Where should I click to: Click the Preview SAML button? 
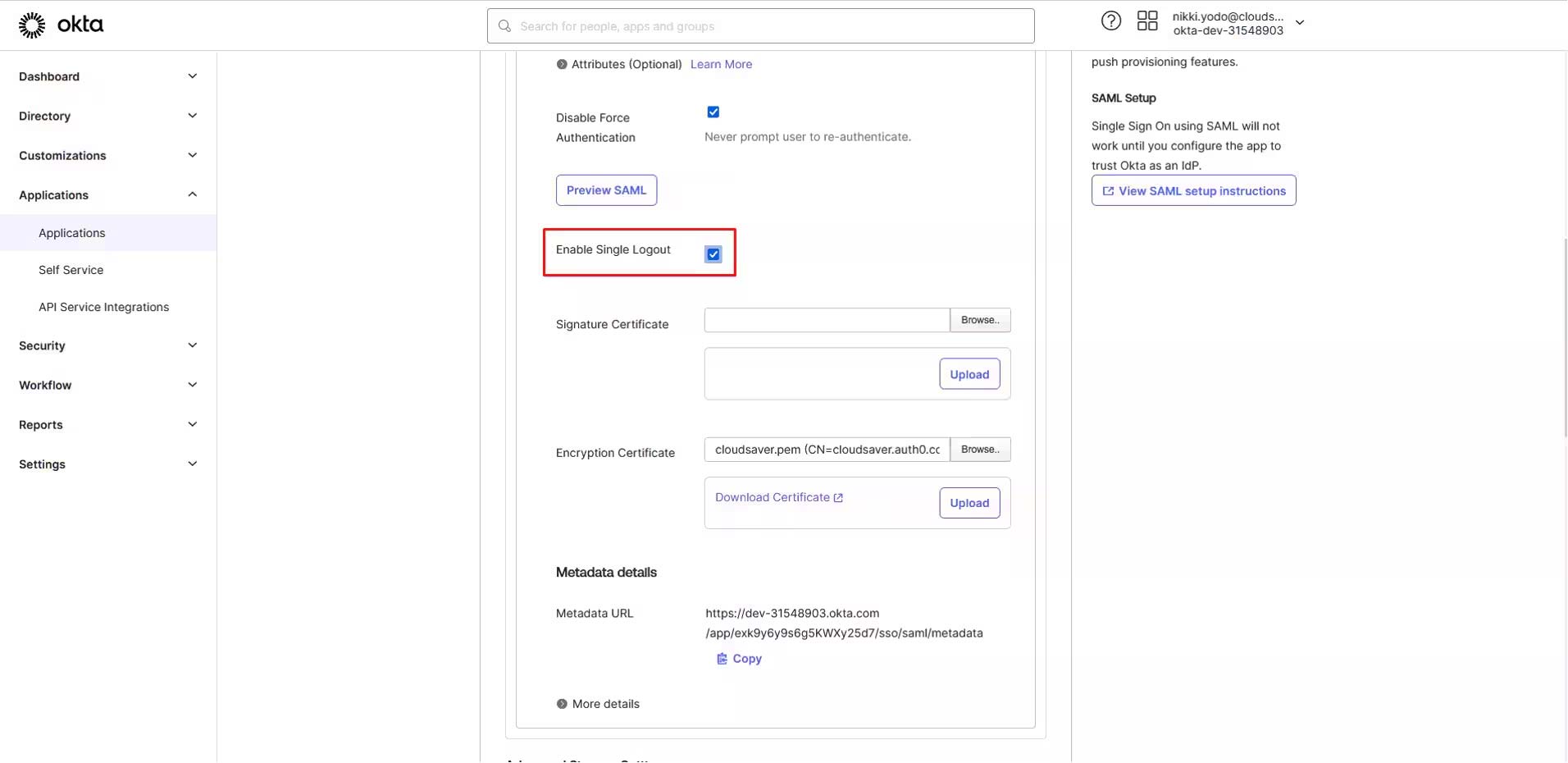point(606,190)
